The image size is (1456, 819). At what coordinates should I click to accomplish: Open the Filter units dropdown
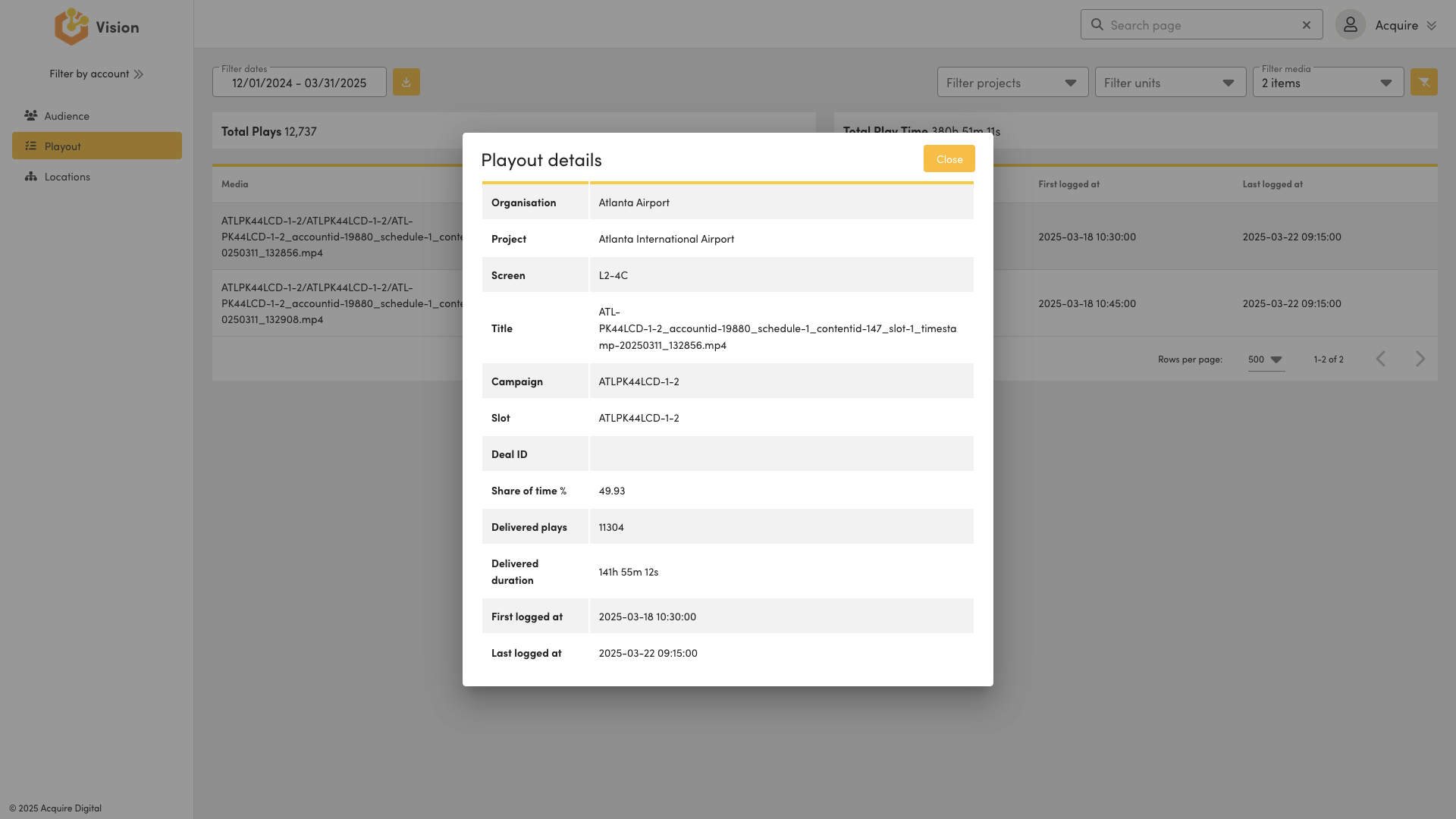point(1170,82)
